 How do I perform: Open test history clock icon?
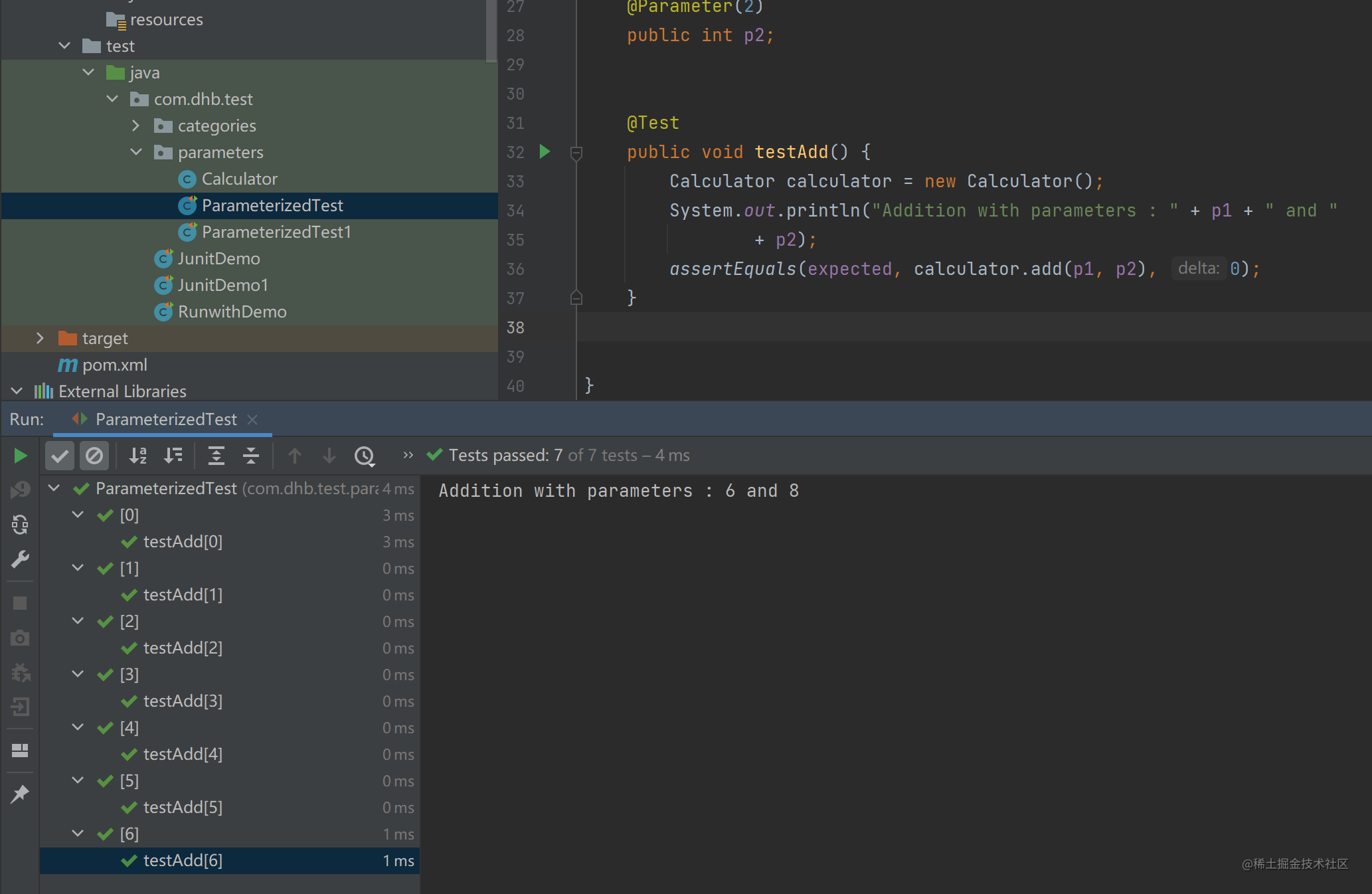click(365, 456)
